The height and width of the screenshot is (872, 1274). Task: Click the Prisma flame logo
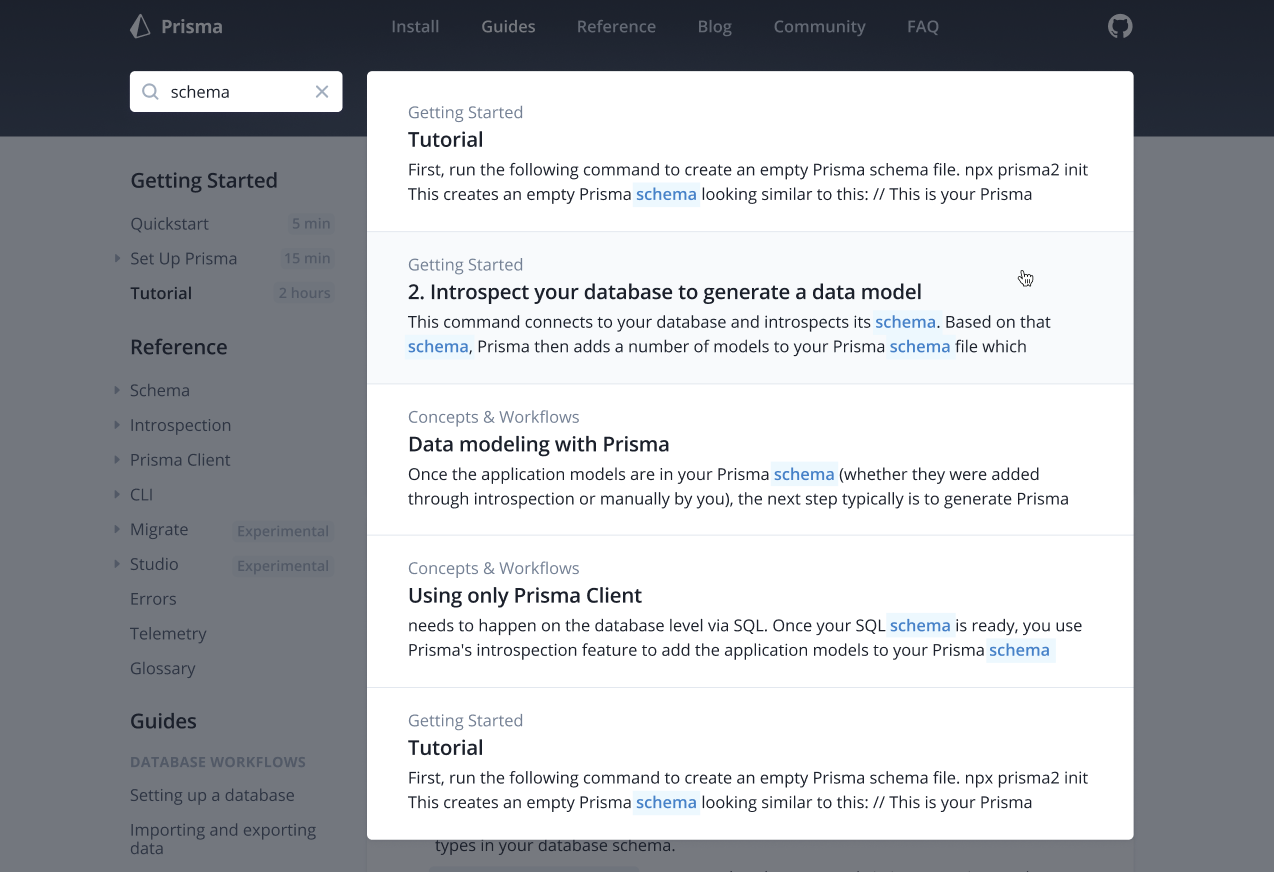[139, 26]
